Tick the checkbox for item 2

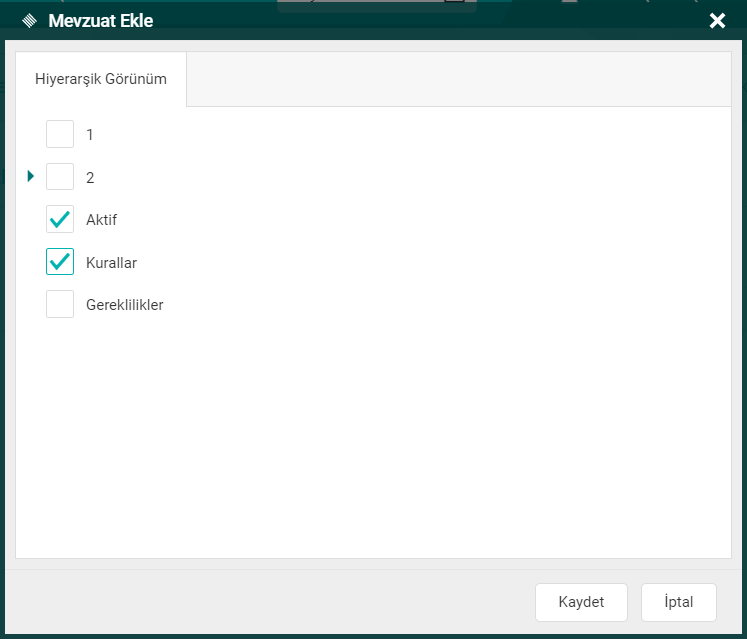[x=60, y=177]
